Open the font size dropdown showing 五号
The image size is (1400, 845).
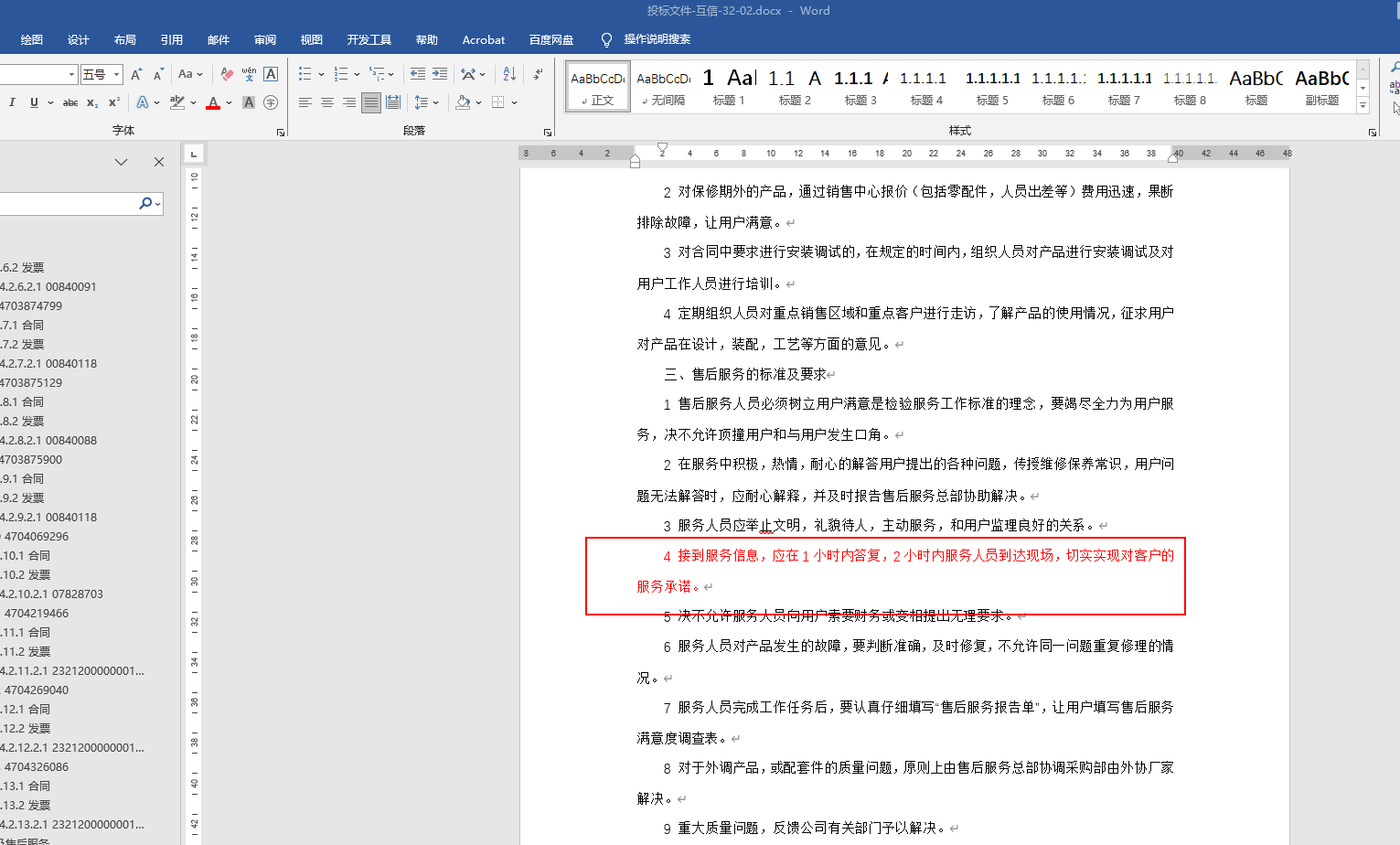tap(117, 74)
